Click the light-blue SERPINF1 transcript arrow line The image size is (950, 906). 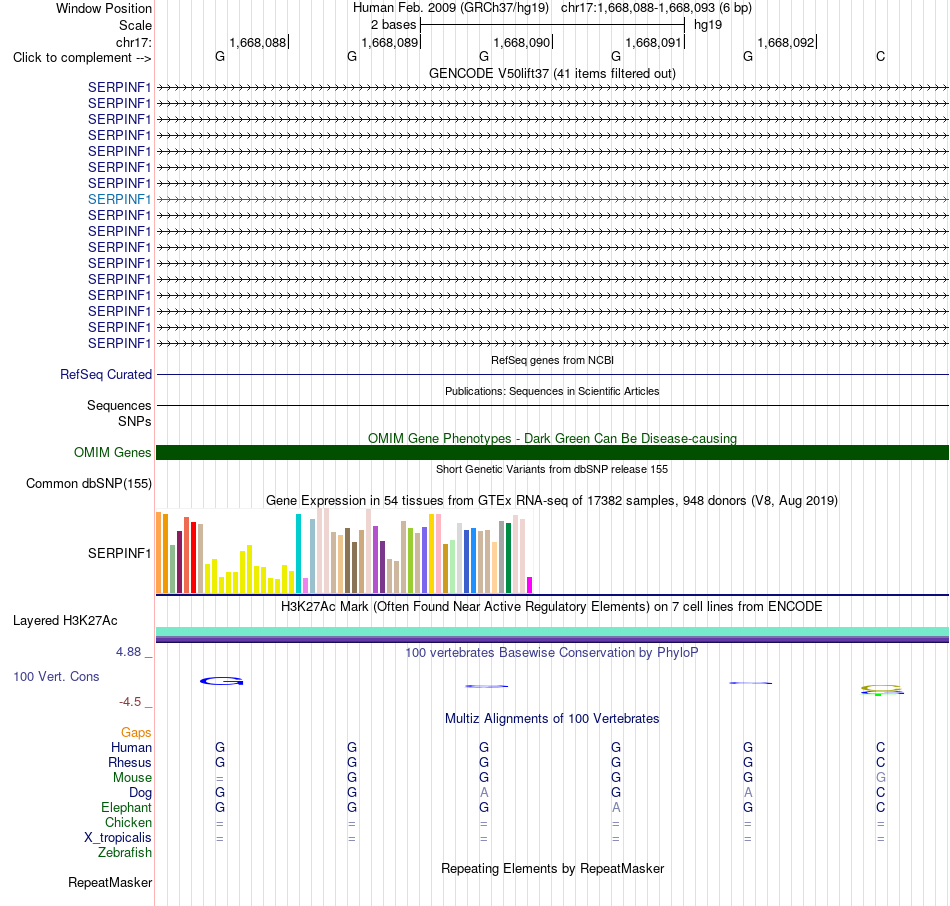tap(552, 199)
